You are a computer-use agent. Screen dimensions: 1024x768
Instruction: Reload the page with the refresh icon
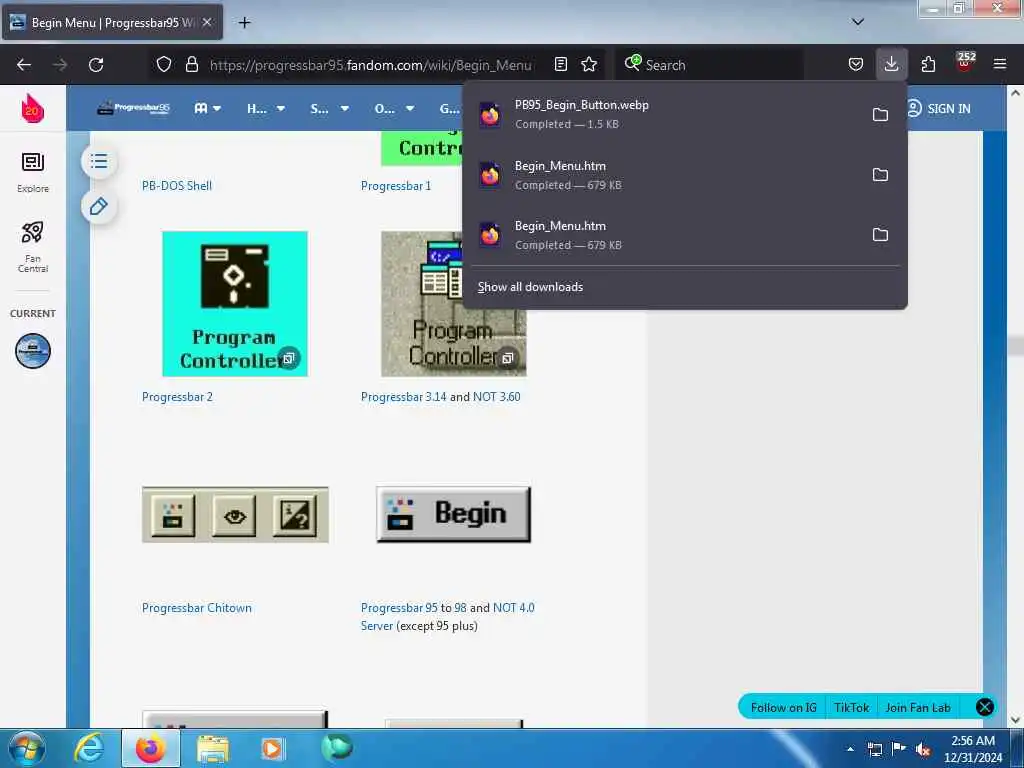tap(96, 65)
